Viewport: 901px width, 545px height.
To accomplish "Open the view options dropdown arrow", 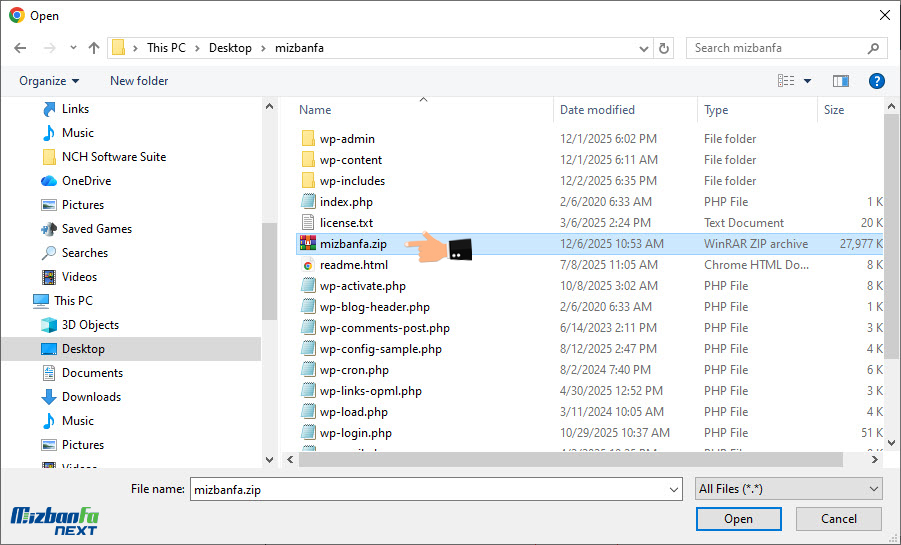I will point(808,81).
